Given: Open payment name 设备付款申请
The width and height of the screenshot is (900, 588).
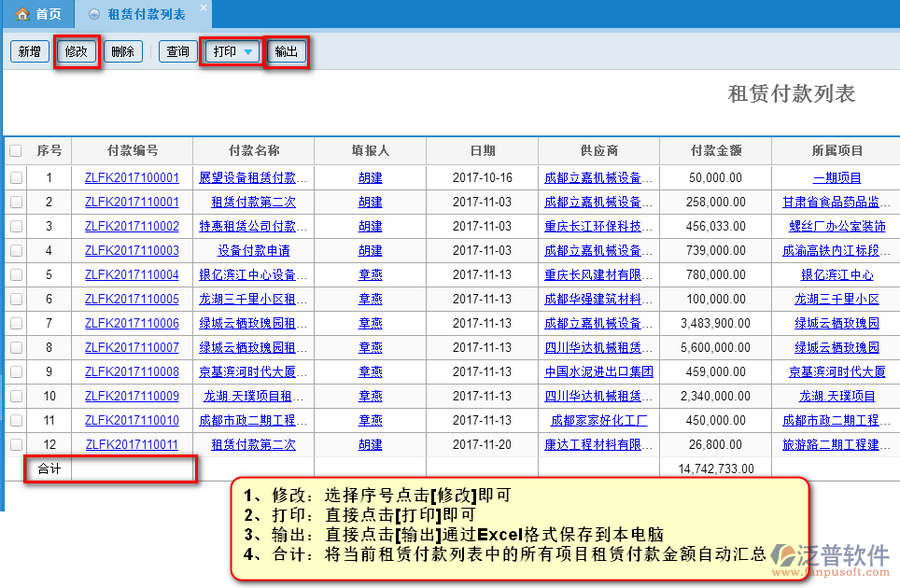Looking at the screenshot, I should (254, 251).
